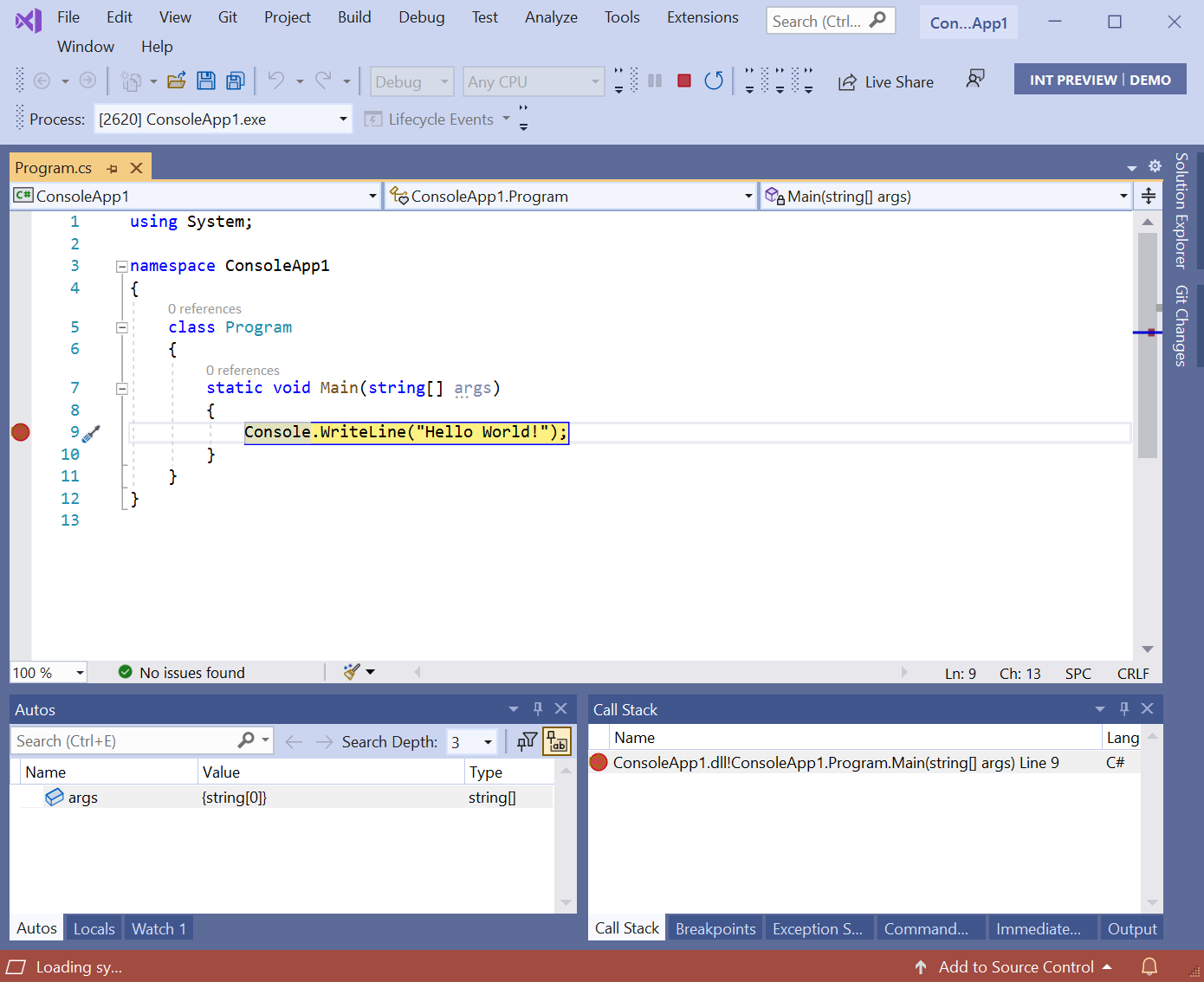This screenshot has width=1204, height=982.
Task: Open the Search Depth dropdown
Action: tap(471, 742)
